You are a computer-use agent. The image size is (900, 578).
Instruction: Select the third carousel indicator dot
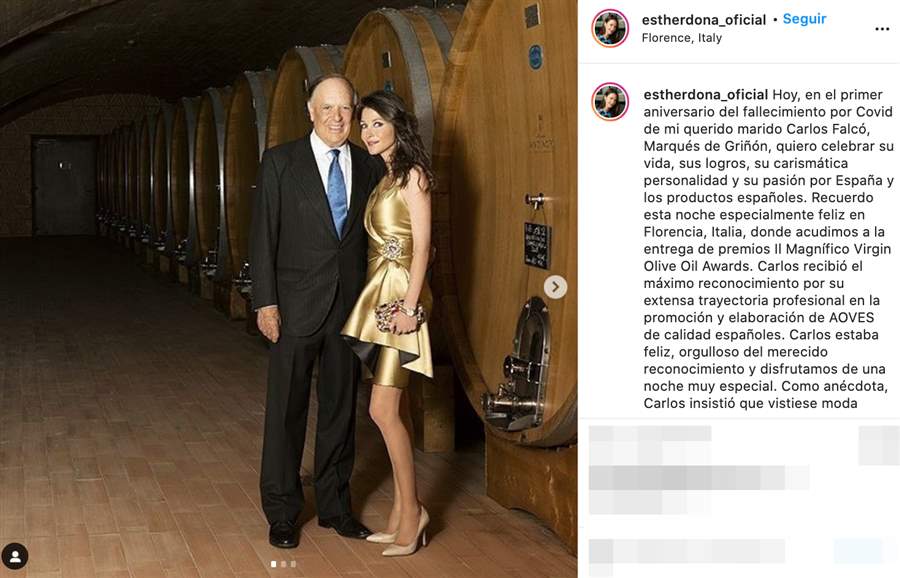click(293, 564)
